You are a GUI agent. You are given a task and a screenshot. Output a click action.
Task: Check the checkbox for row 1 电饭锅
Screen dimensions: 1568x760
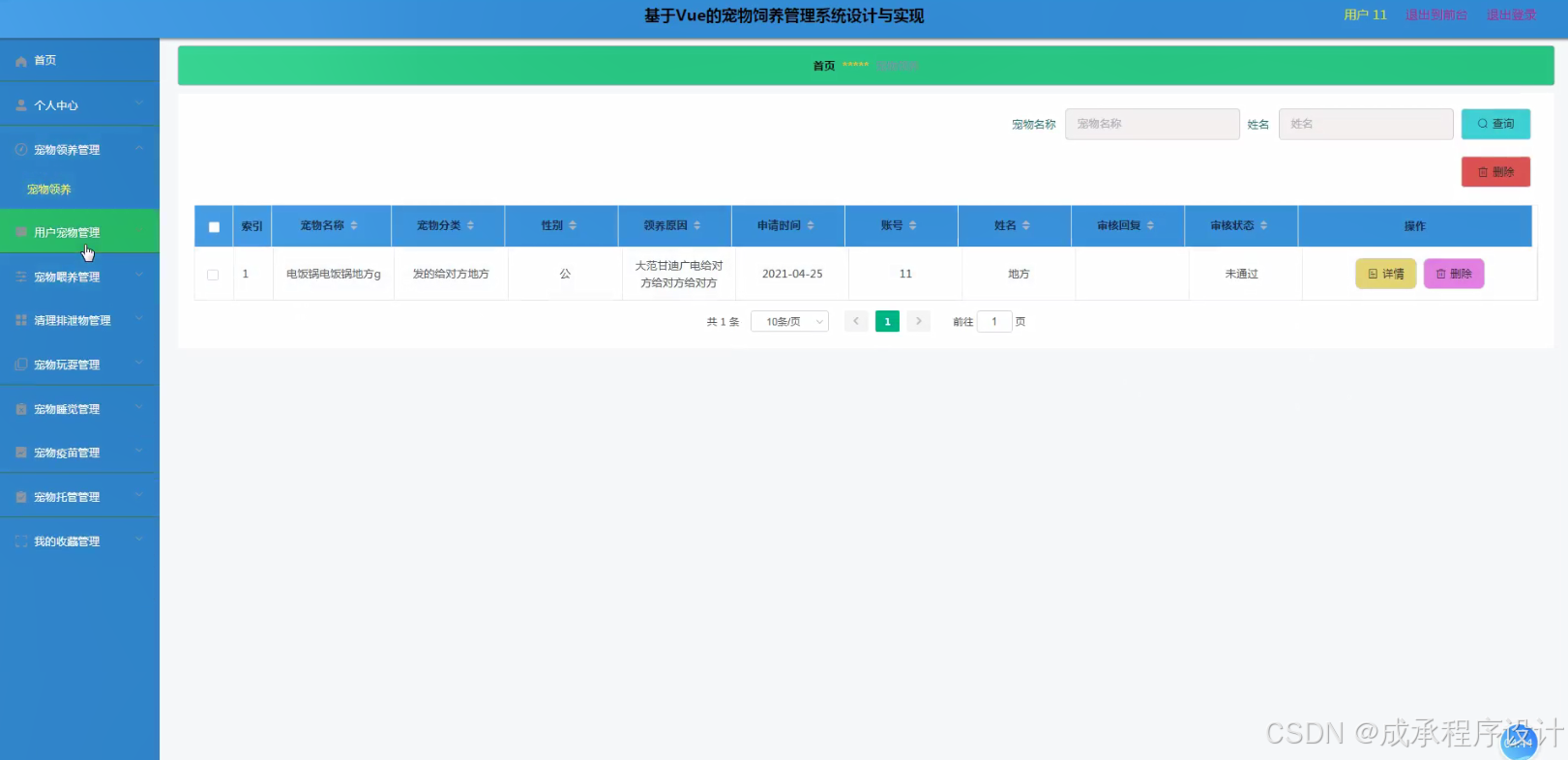[x=213, y=275]
